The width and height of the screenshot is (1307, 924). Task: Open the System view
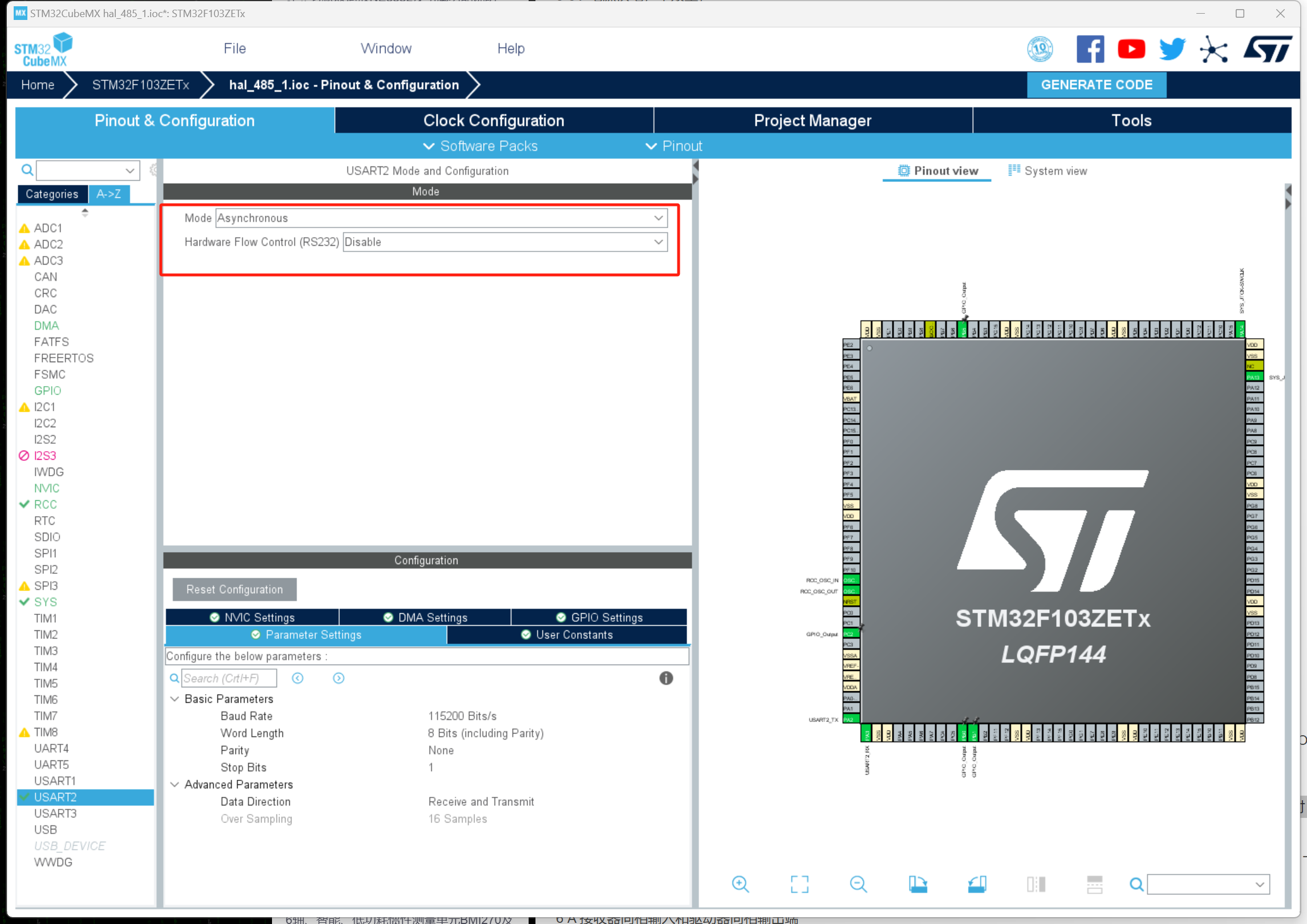point(1048,171)
